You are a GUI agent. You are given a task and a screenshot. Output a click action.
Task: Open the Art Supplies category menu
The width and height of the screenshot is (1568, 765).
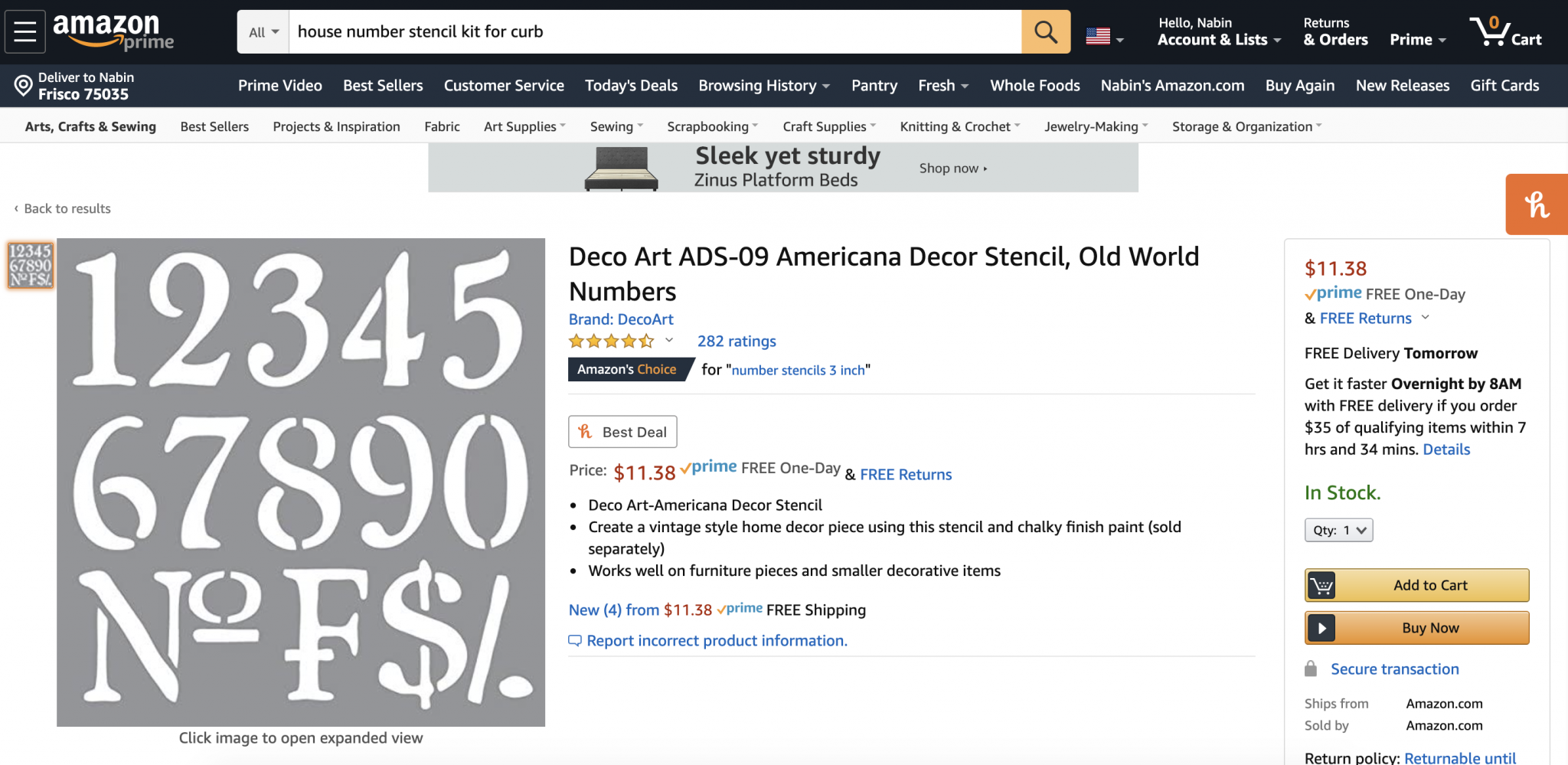pos(524,126)
